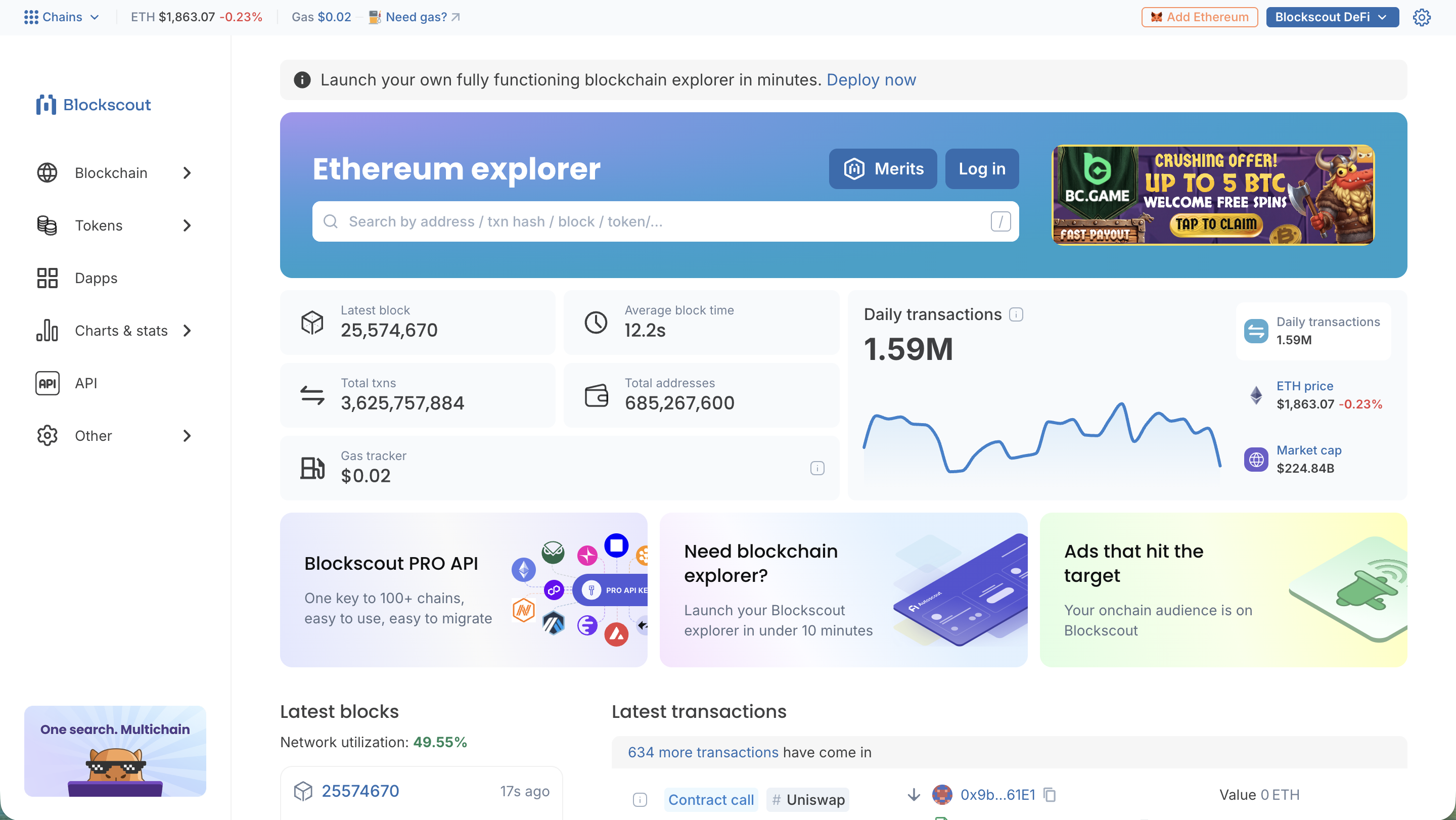Screen dimensions: 1456x820
Task: Click the API badge icon
Action: click(47, 383)
